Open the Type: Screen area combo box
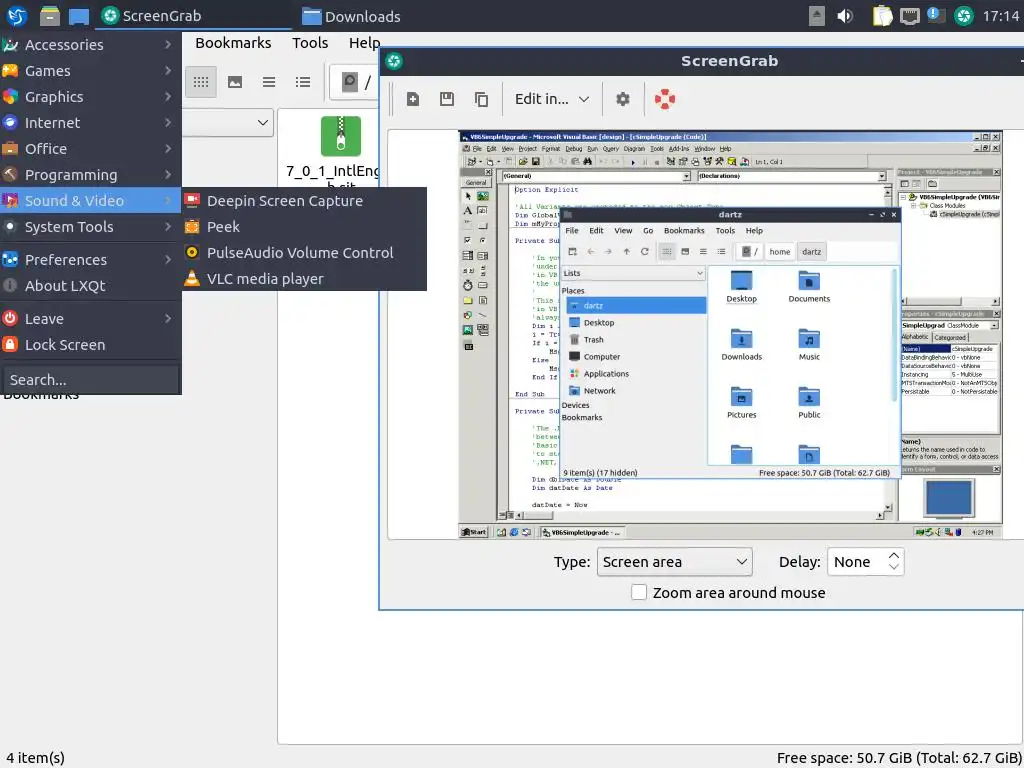The height and width of the screenshot is (768, 1024). tap(675, 562)
